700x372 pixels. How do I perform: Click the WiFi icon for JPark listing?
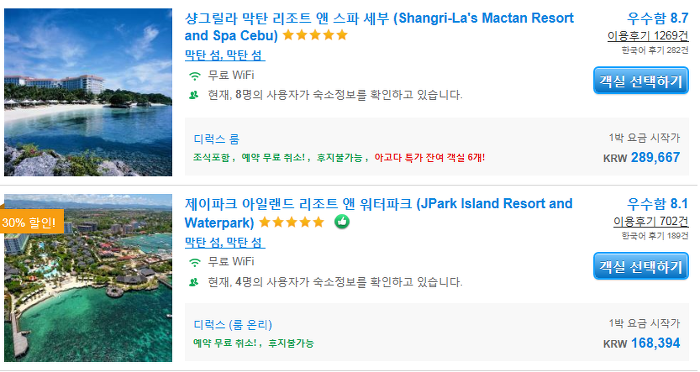tap(195, 262)
